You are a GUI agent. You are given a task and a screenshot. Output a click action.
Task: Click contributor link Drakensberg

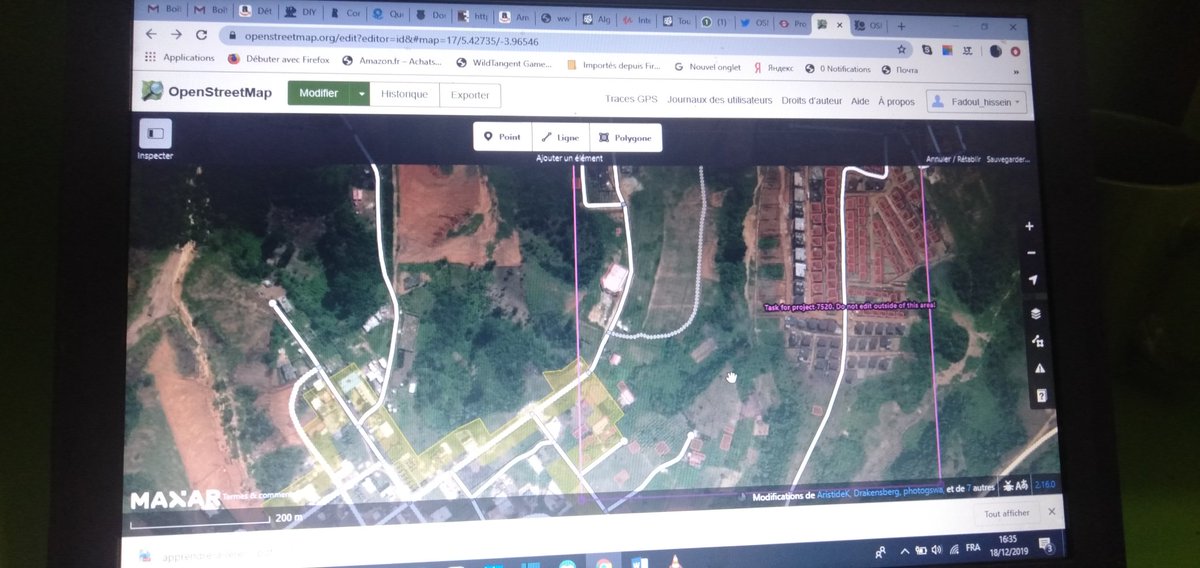point(877,492)
